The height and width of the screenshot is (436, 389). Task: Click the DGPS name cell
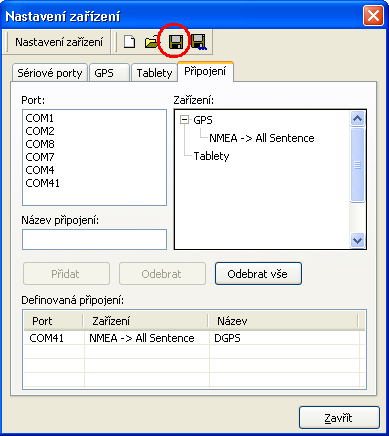click(227, 338)
